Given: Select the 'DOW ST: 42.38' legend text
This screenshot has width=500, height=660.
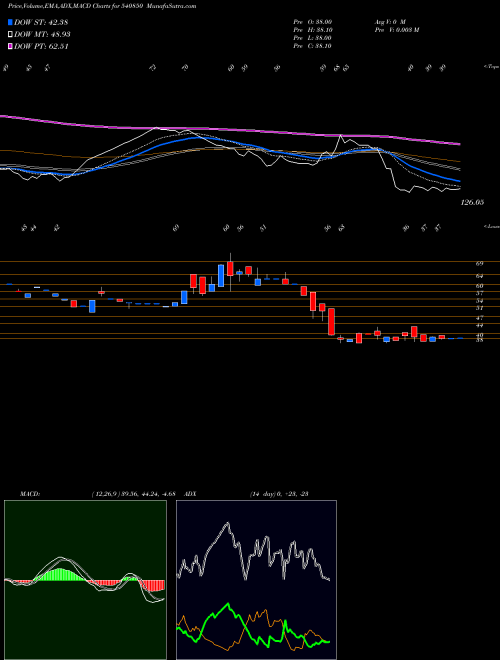Looking at the screenshot, I should tap(41, 22).
